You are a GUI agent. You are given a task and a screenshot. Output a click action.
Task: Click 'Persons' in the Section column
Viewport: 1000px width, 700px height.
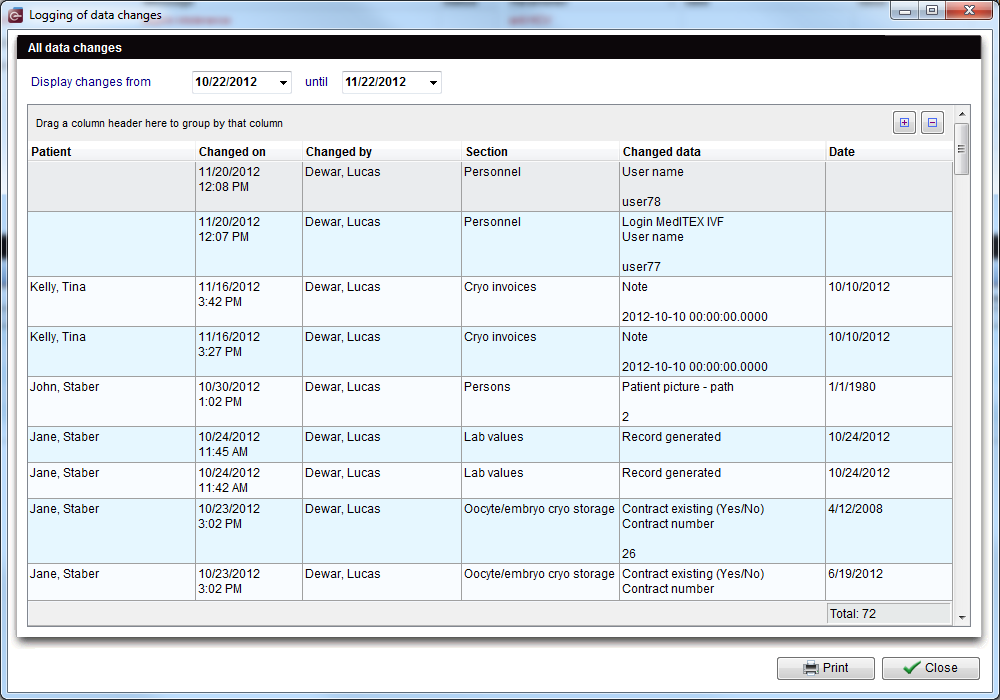487,387
